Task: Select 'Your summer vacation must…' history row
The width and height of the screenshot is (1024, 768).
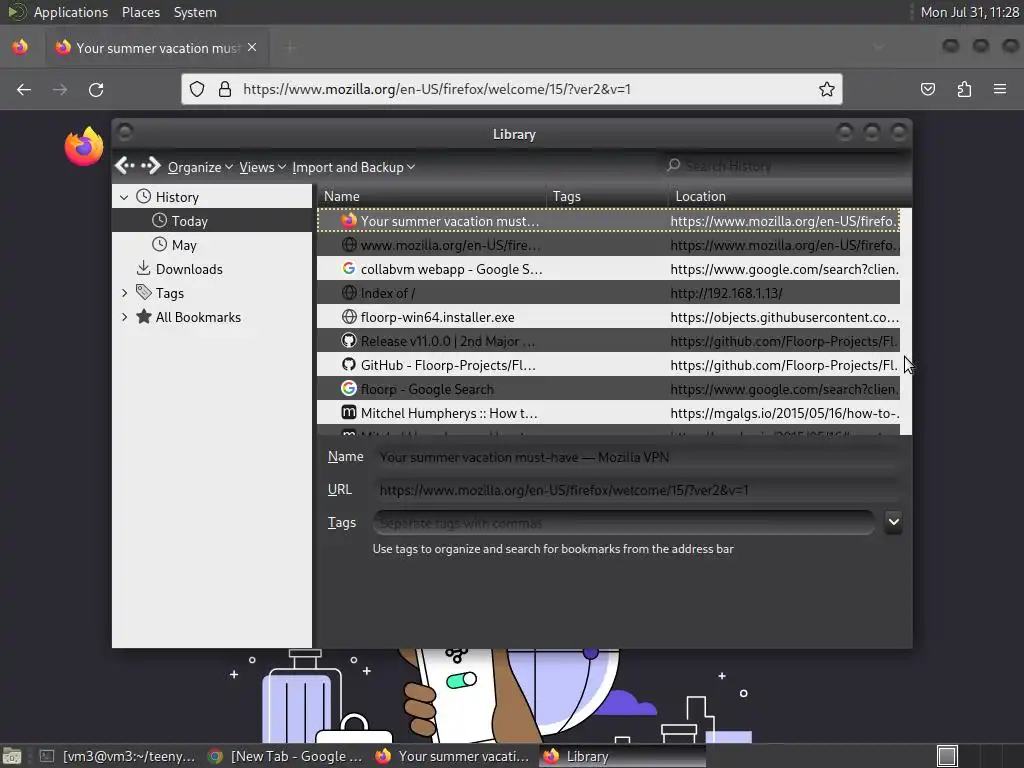Action: pyautogui.click(x=608, y=221)
